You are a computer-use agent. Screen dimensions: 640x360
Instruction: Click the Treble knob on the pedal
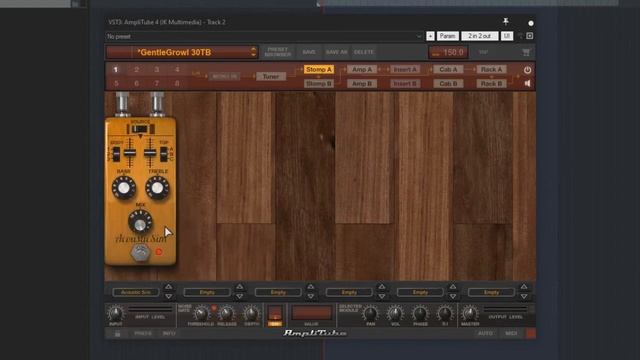157,188
